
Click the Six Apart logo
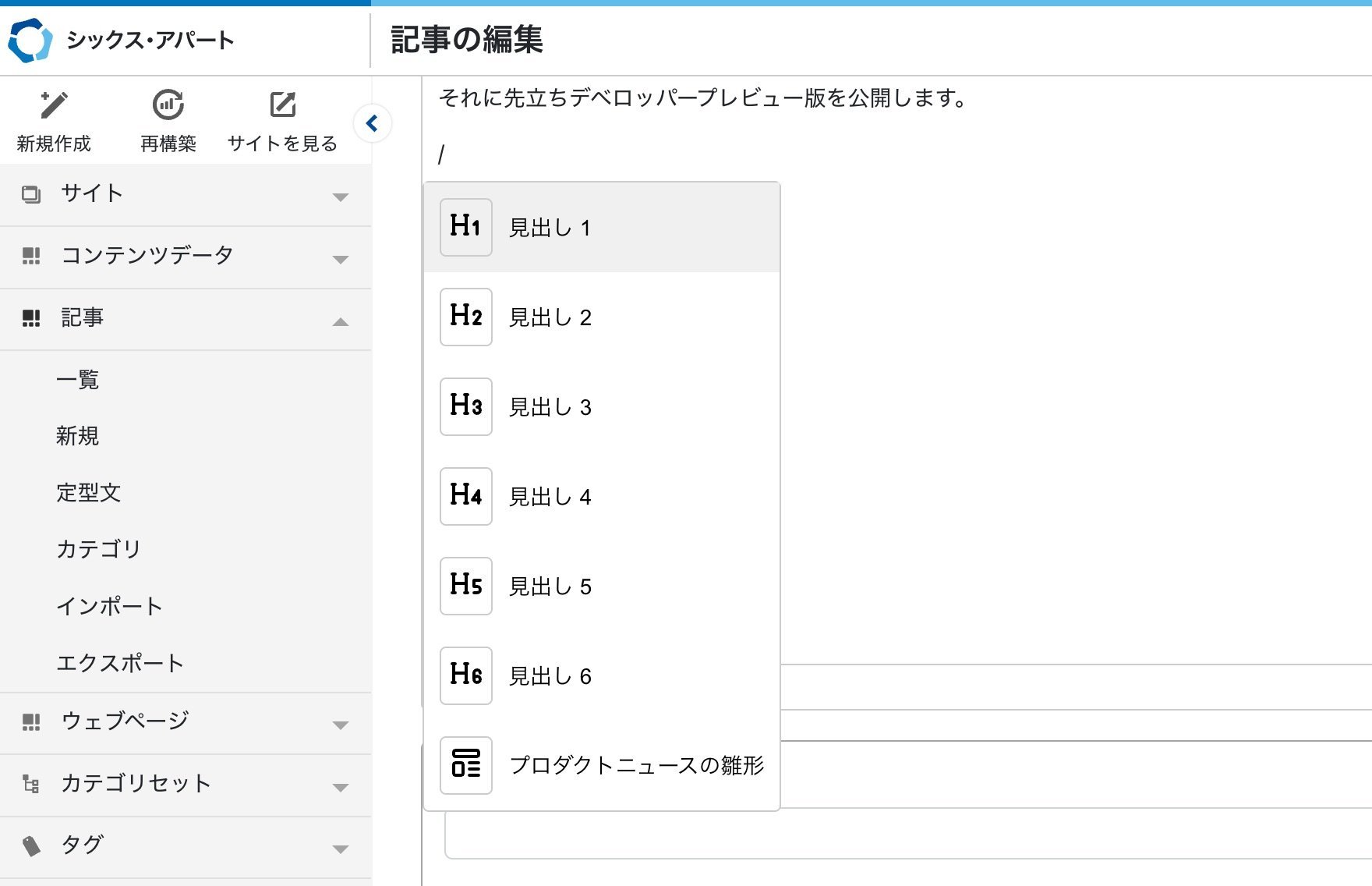click(x=30, y=40)
